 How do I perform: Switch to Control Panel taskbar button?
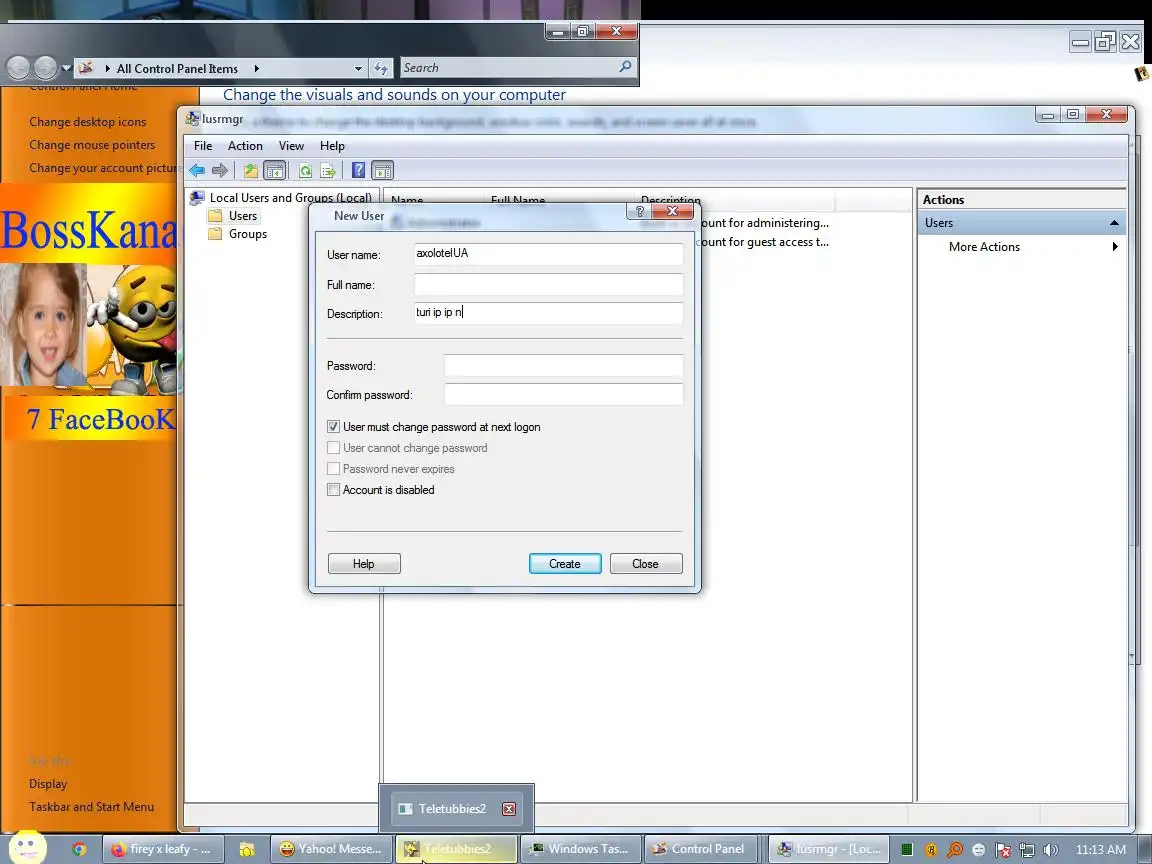pos(699,849)
